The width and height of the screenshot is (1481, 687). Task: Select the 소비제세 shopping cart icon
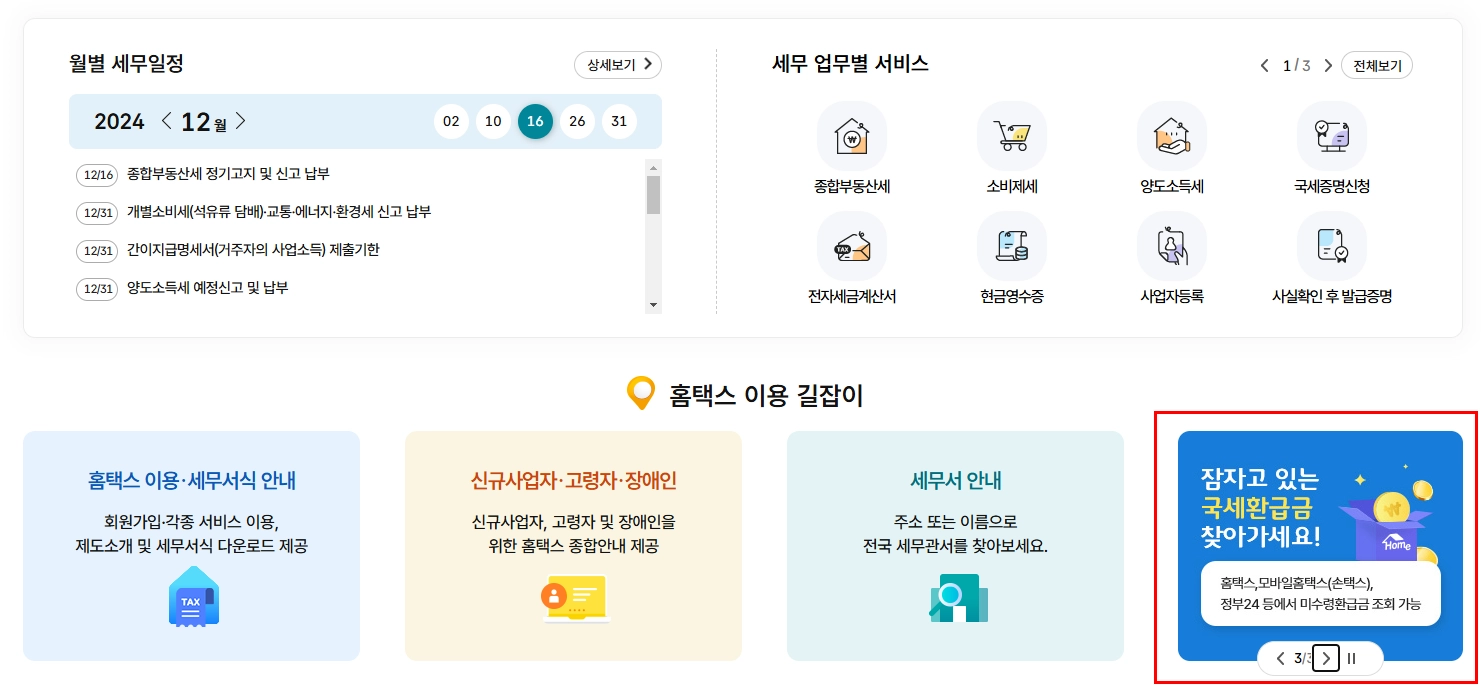coord(1010,134)
